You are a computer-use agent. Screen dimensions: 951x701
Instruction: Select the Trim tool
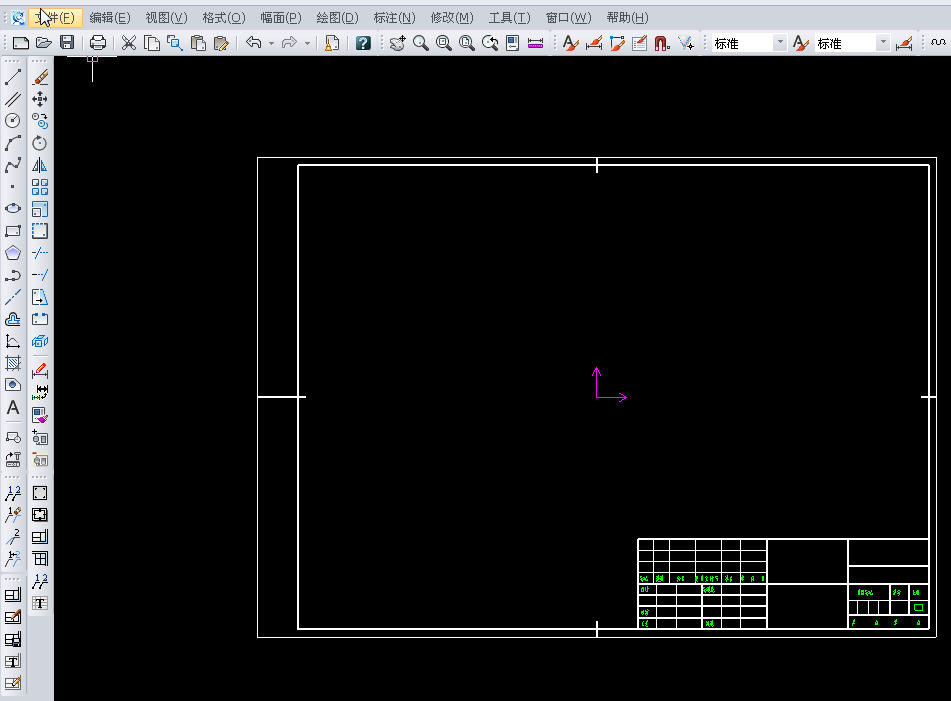pyautogui.click(x=40, y=253)
